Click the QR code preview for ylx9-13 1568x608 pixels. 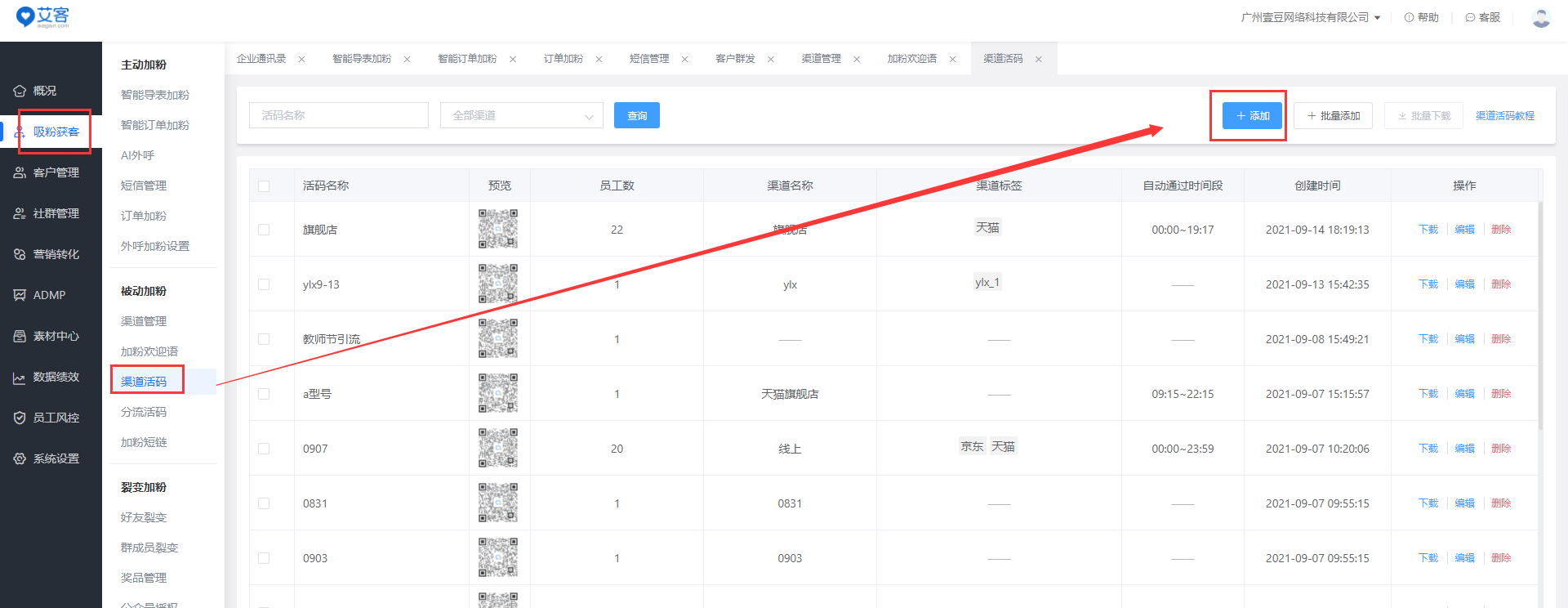(498, 284)
